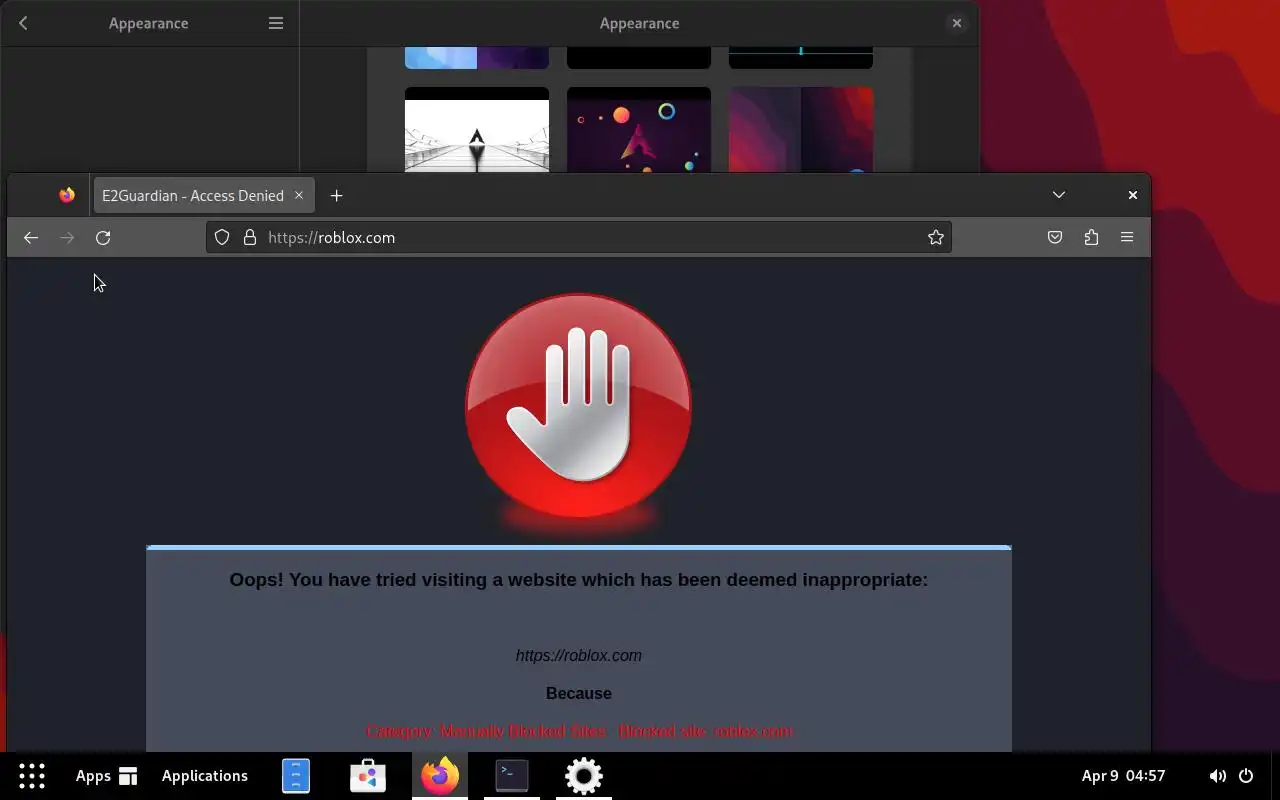Choose the red purple gradient wallpaper thumbnail
The height and width of the screenshot is (800, 1280).
click(801, 129)
